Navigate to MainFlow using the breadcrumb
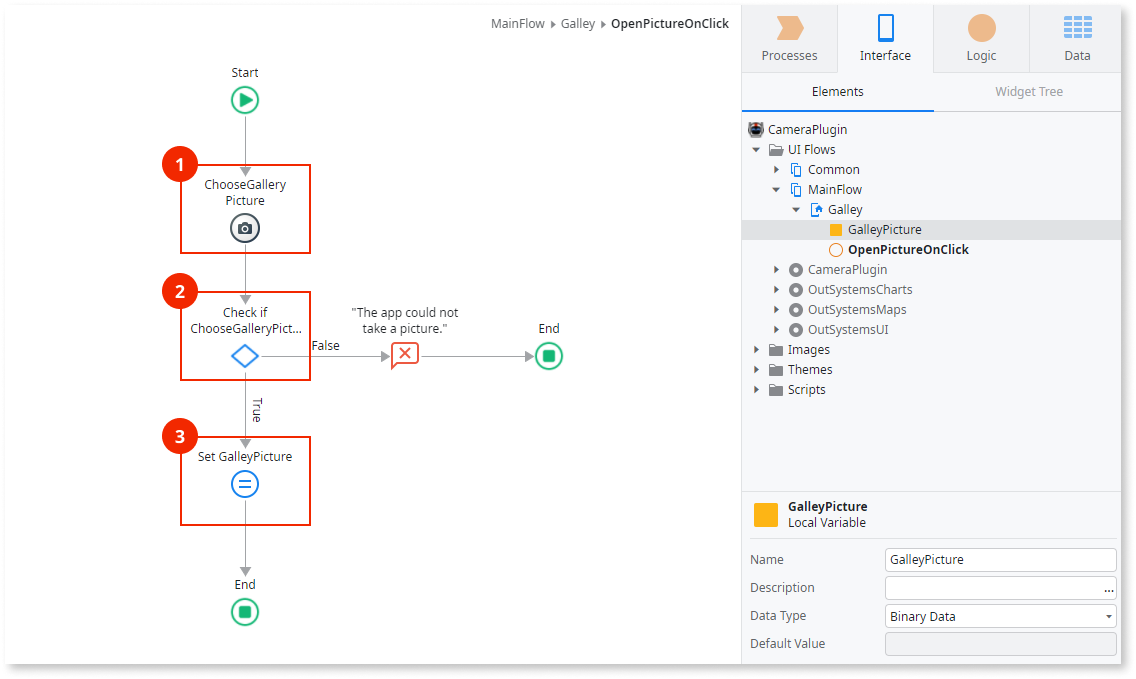The width and height of the screenshot is (1136, 679). [517, 22]
